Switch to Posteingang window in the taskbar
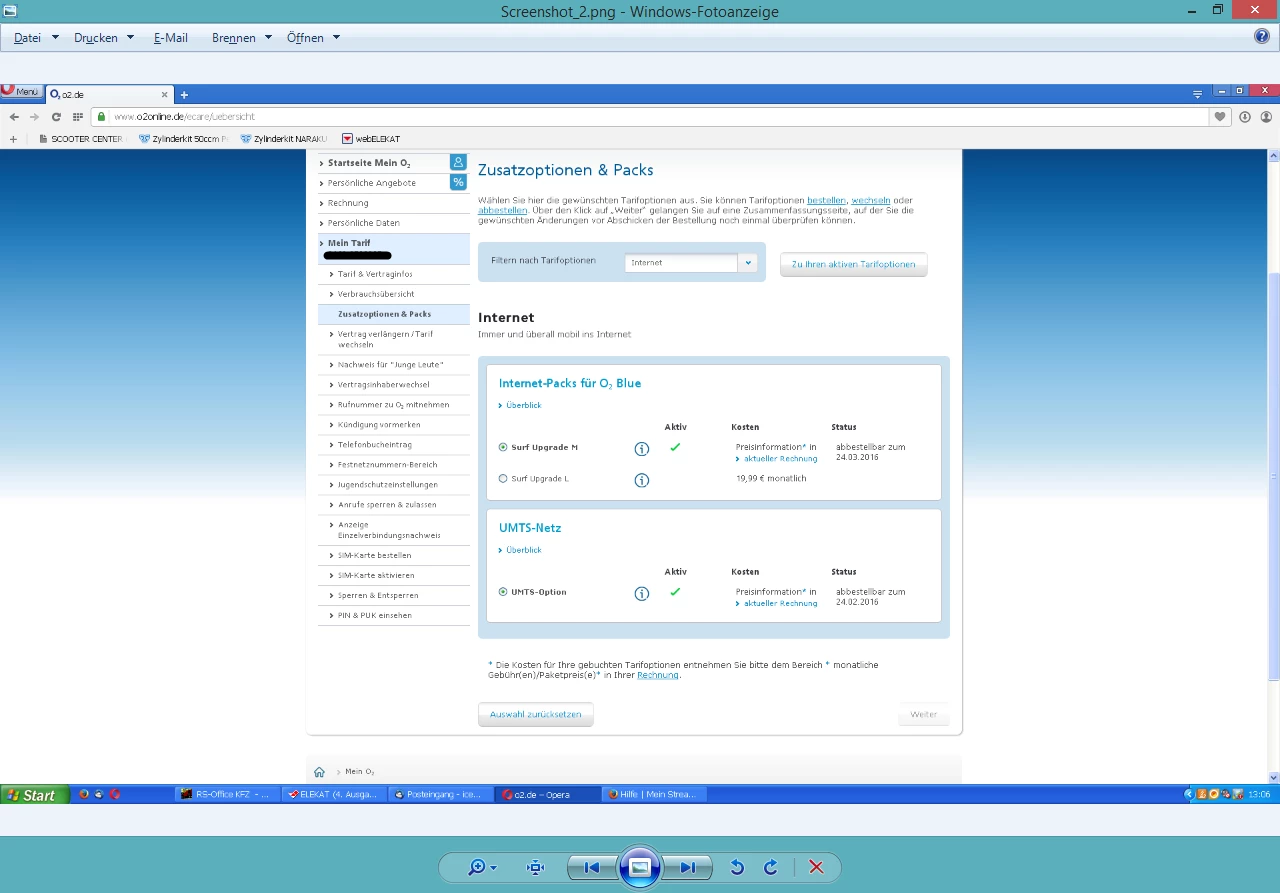 (442, 795)
